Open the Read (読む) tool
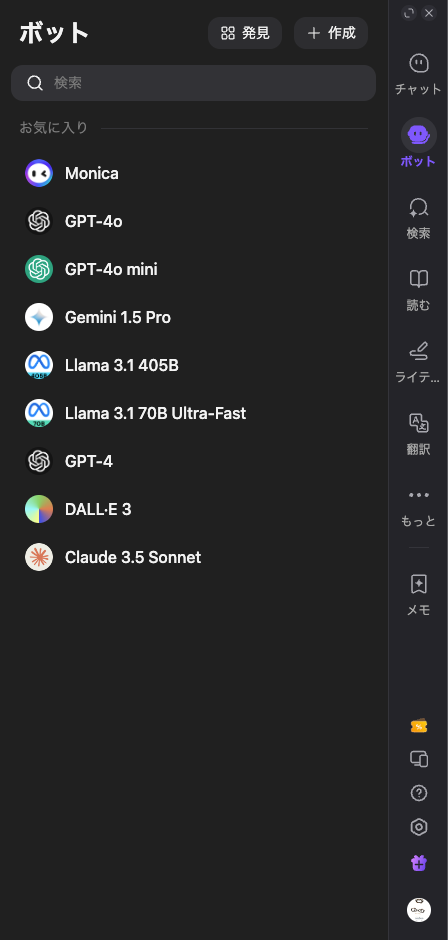 (419, 279)
